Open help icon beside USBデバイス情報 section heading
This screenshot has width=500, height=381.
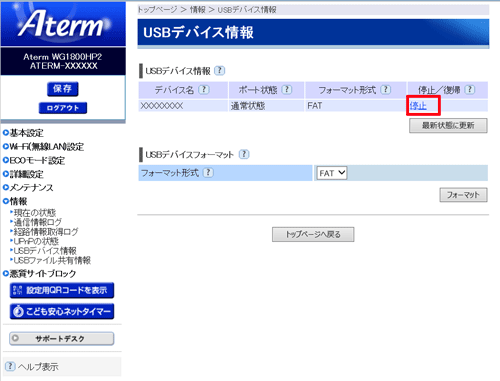pyautogui.click(x=219, y=71)
